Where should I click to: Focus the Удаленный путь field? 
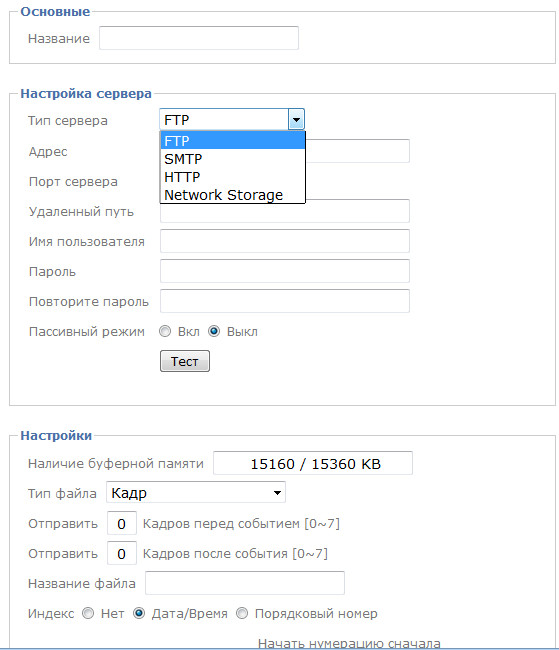285,211
